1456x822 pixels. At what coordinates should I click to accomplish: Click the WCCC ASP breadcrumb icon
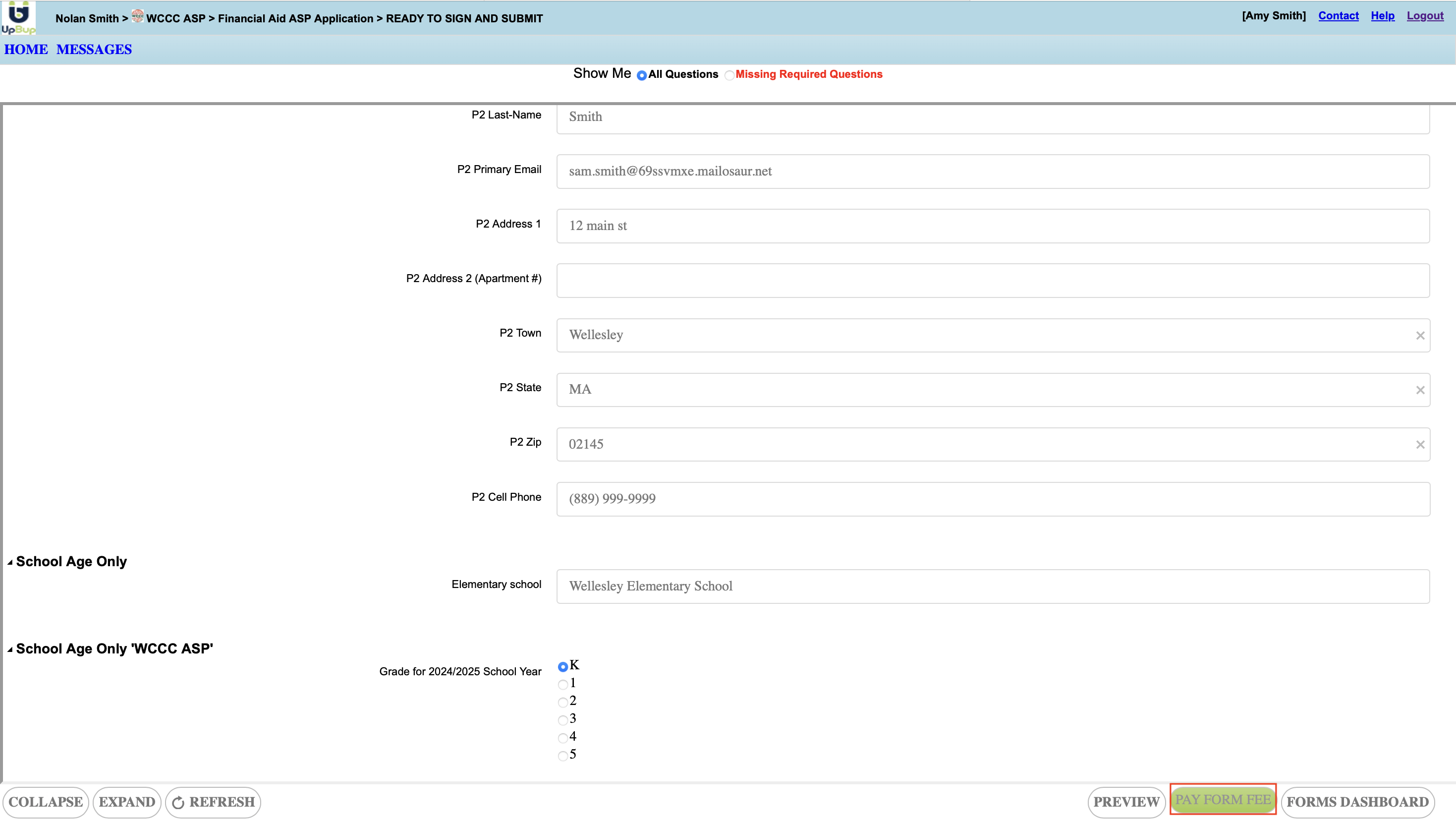coord(137,16)
